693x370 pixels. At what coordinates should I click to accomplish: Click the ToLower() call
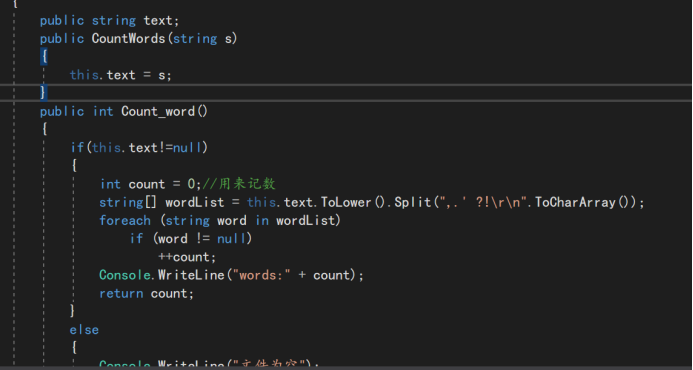(353, 202)
